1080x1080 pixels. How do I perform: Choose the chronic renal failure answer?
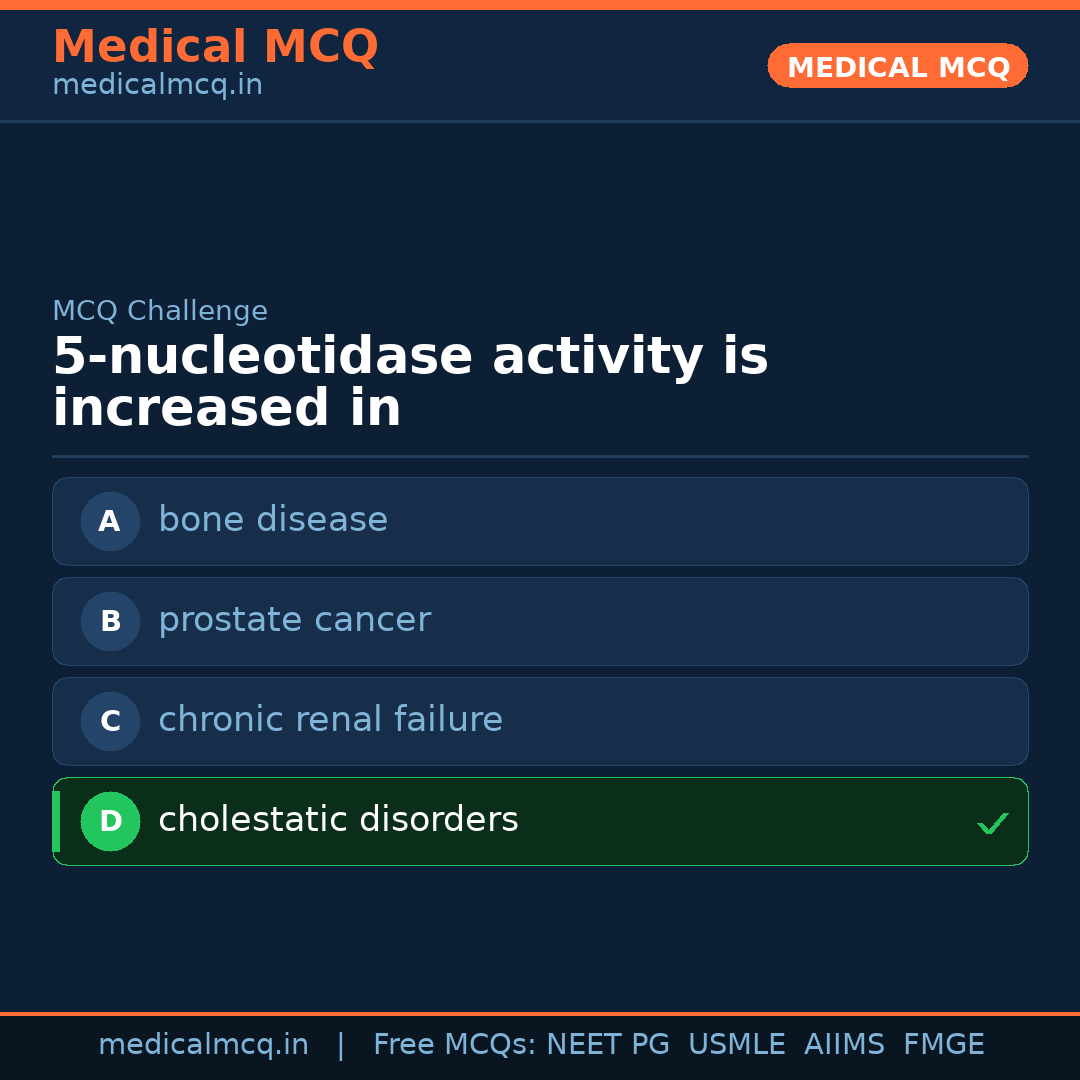click(x=330, y=720)
